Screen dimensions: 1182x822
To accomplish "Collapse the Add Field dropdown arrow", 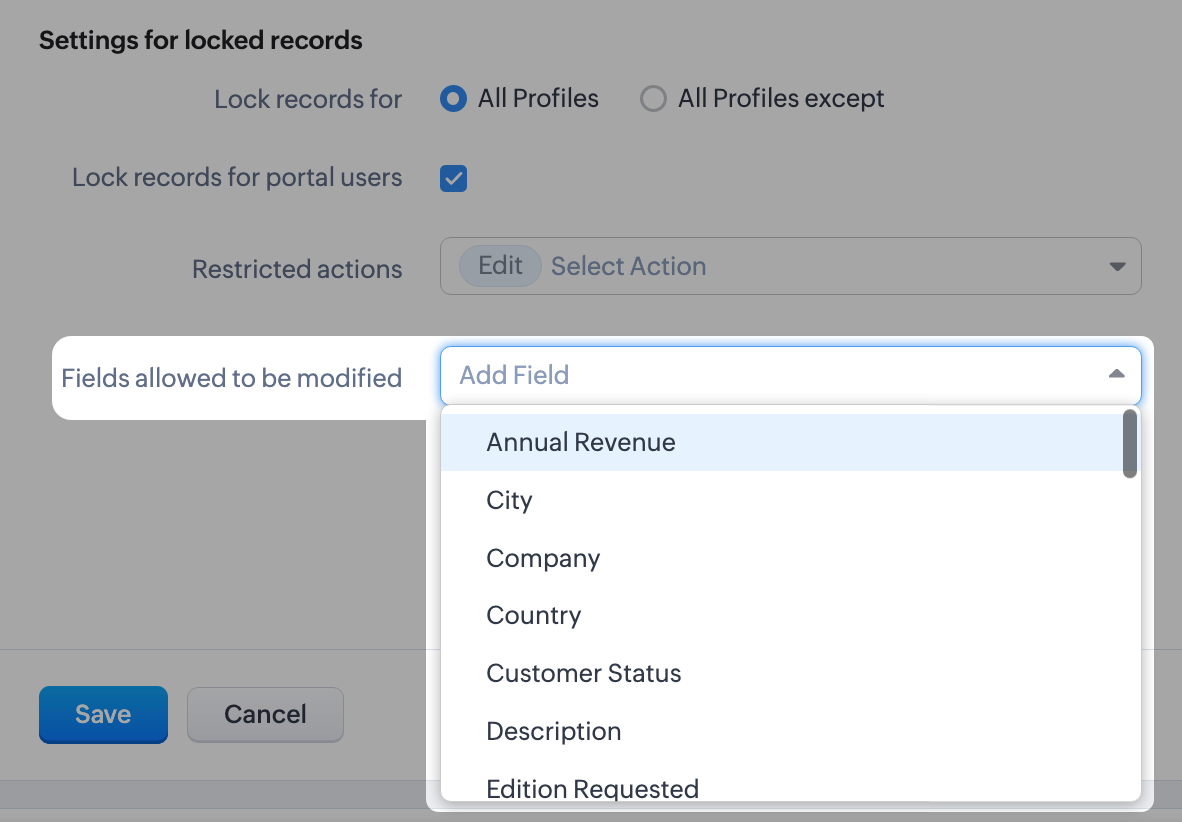I will [1117, 374].
